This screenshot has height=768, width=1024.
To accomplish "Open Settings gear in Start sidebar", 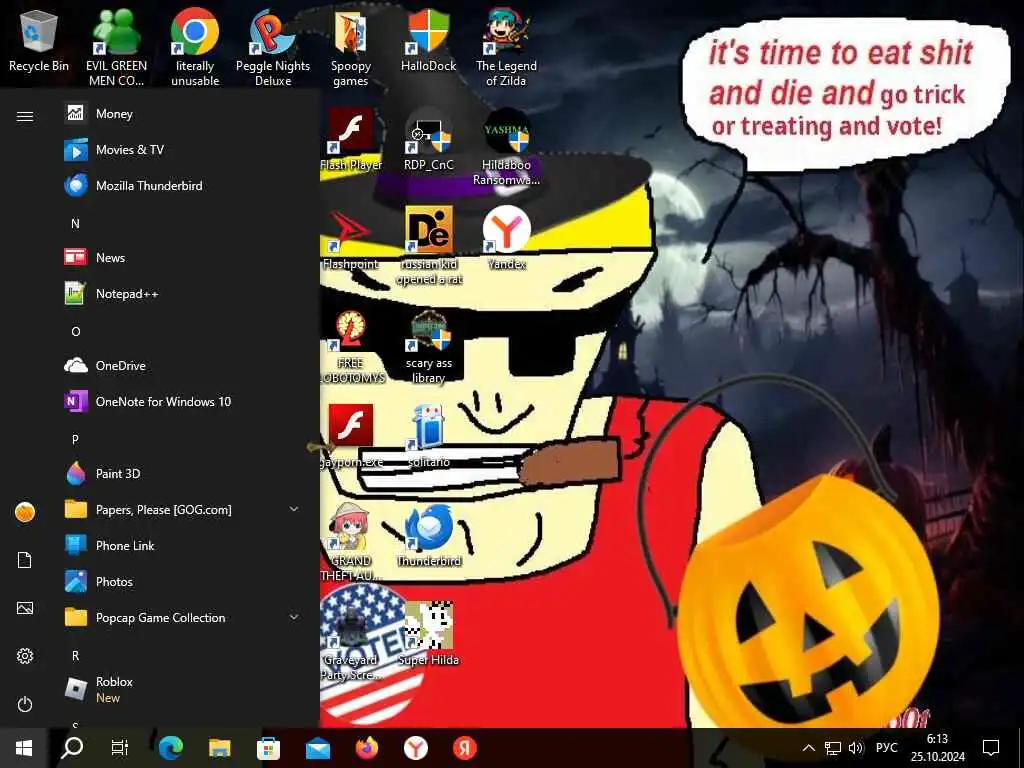I will [25, 656].
